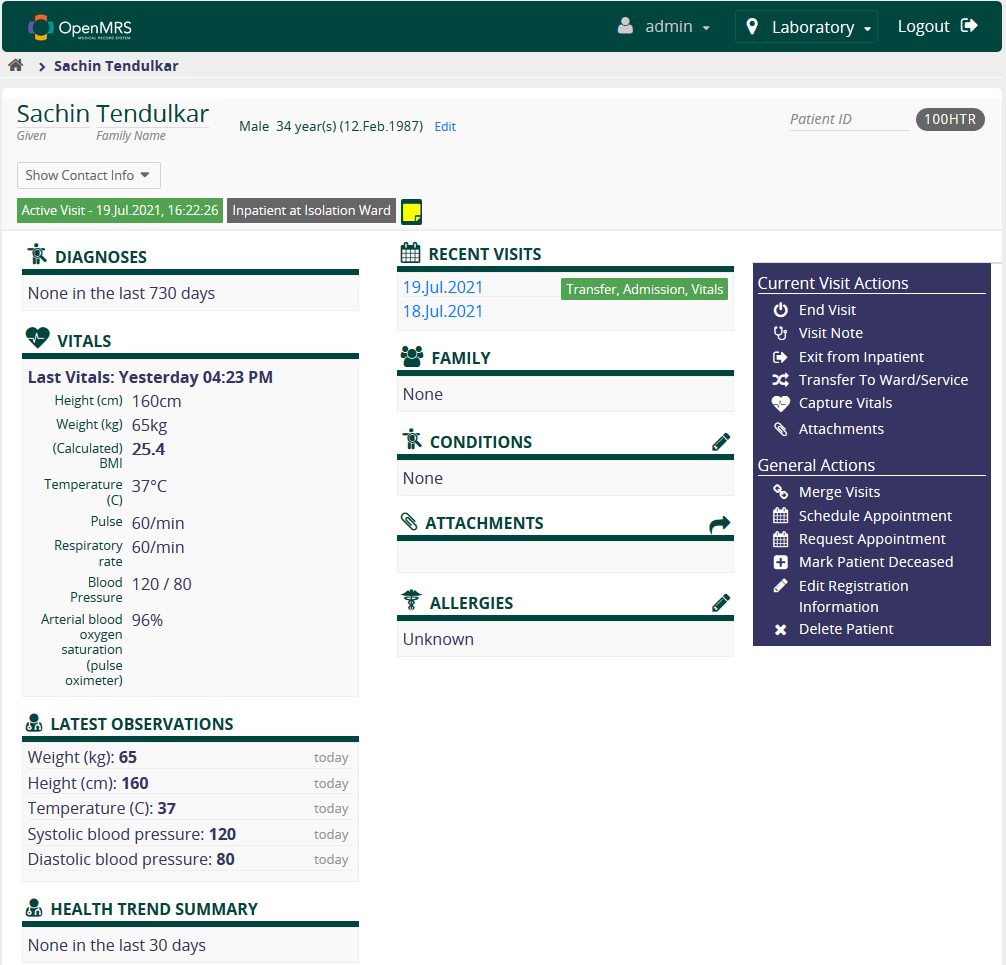Image resolution: width=1006 pixels, height=965 pixels.
Task: Open the admin user dropdown
Action: (x=664, y=27)
